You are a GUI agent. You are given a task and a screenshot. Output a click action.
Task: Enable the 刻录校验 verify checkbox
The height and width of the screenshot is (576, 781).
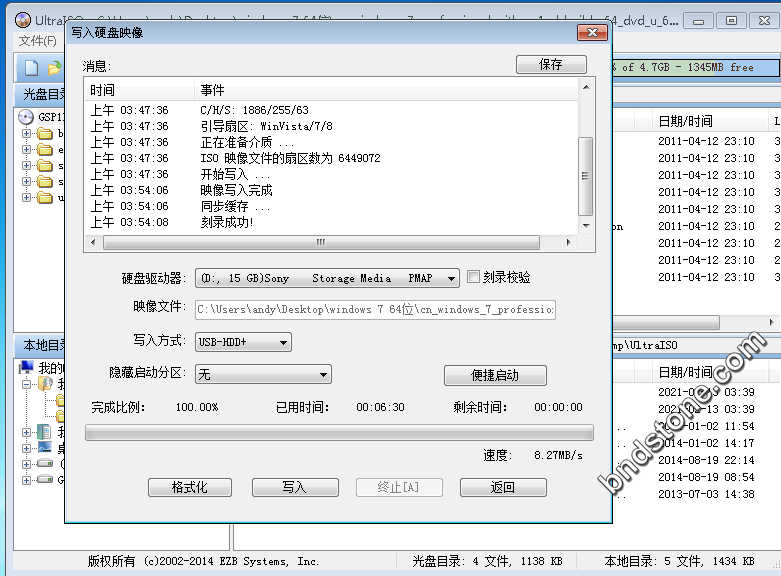(x=473, y=277)
